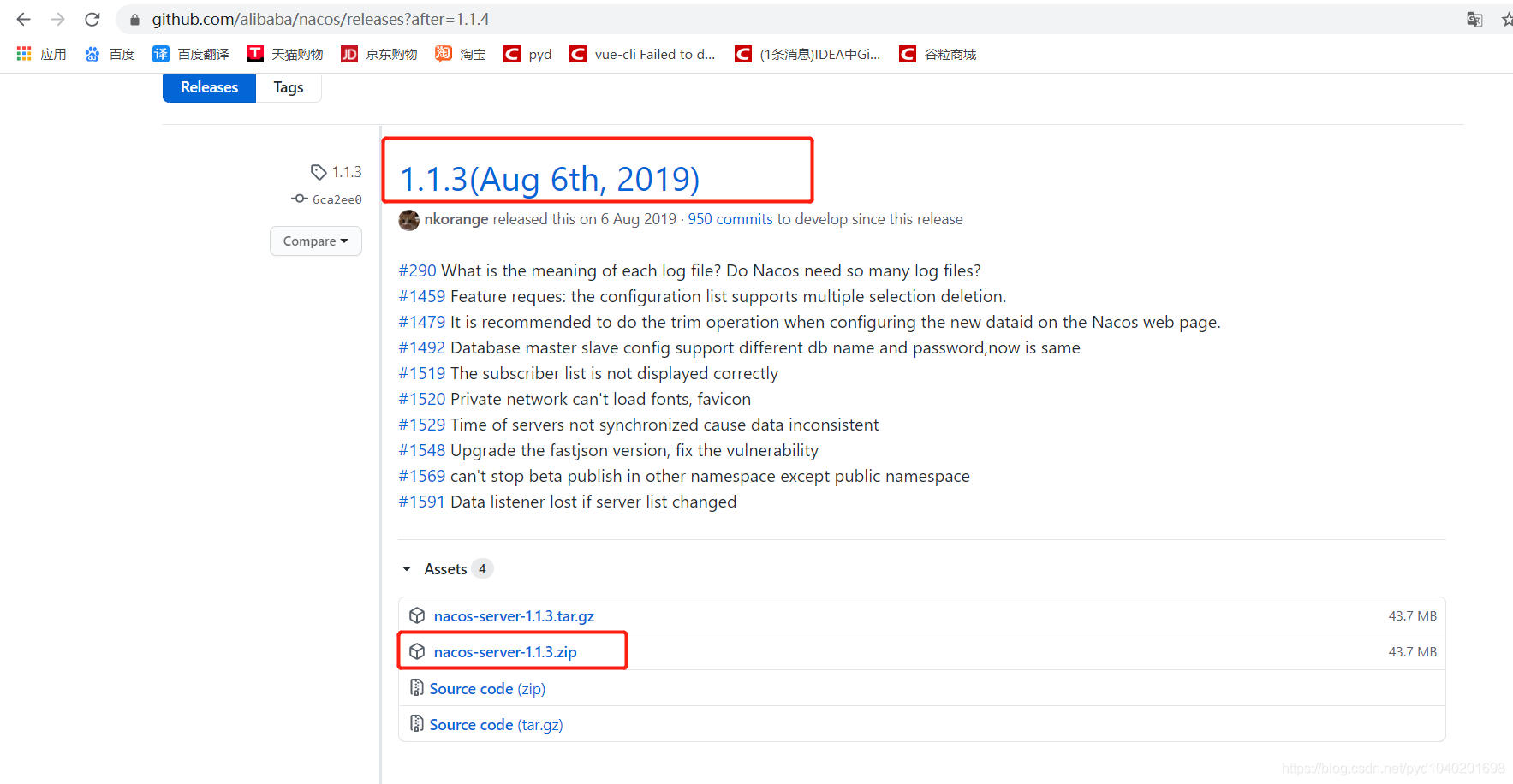Open issue #1548 link
The height and width of the screenshot is (784, 1513).
(422, 450)
